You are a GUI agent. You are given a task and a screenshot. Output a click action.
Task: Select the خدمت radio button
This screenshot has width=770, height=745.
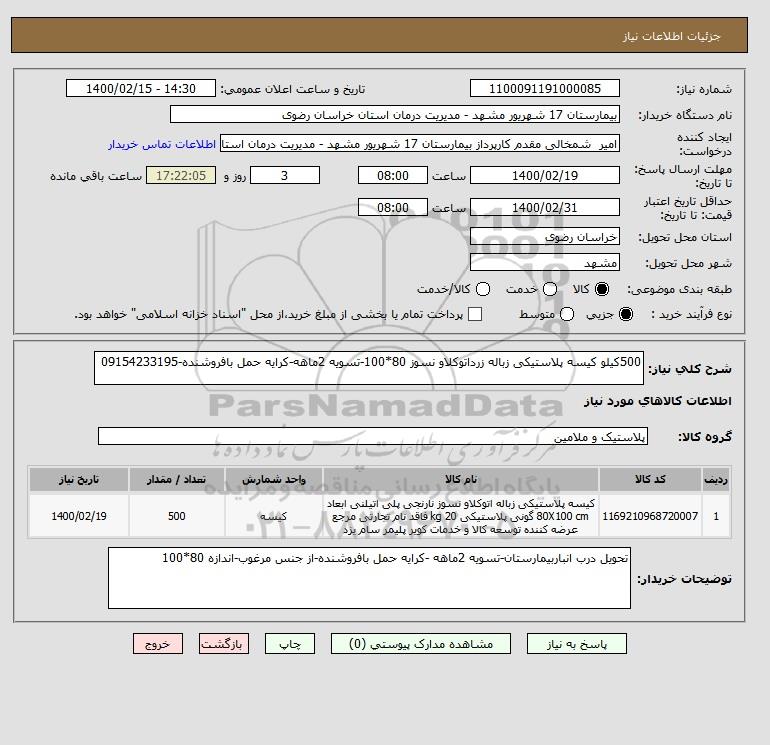(x=550, y=289)
